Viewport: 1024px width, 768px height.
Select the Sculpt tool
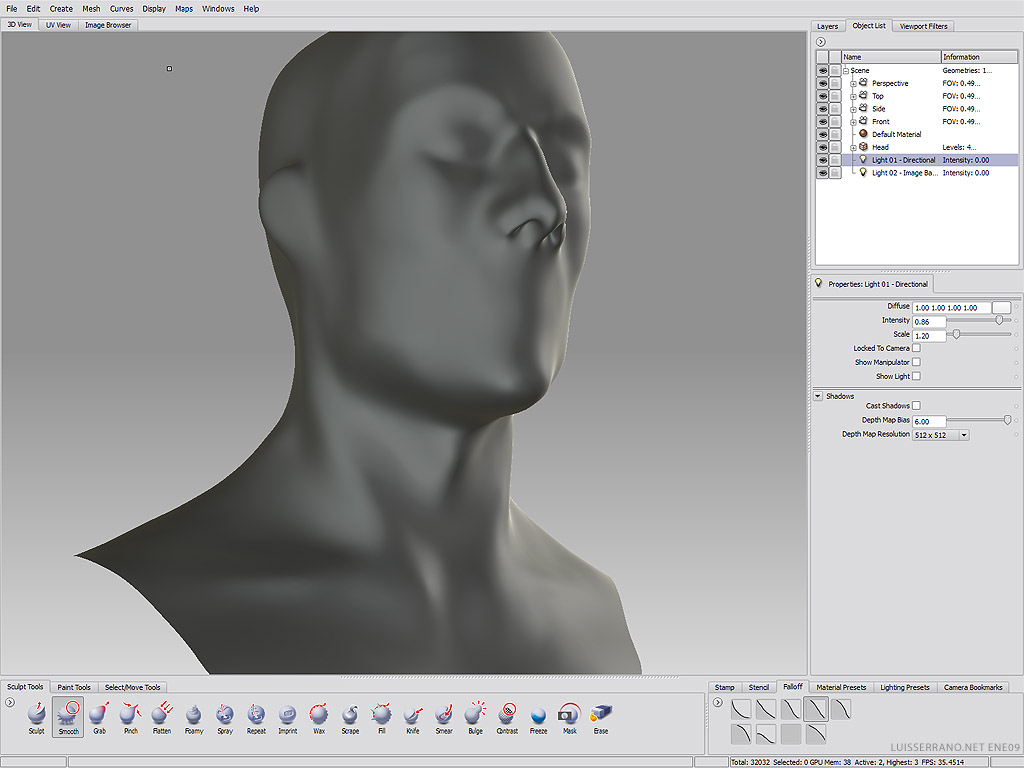[37, 717]
